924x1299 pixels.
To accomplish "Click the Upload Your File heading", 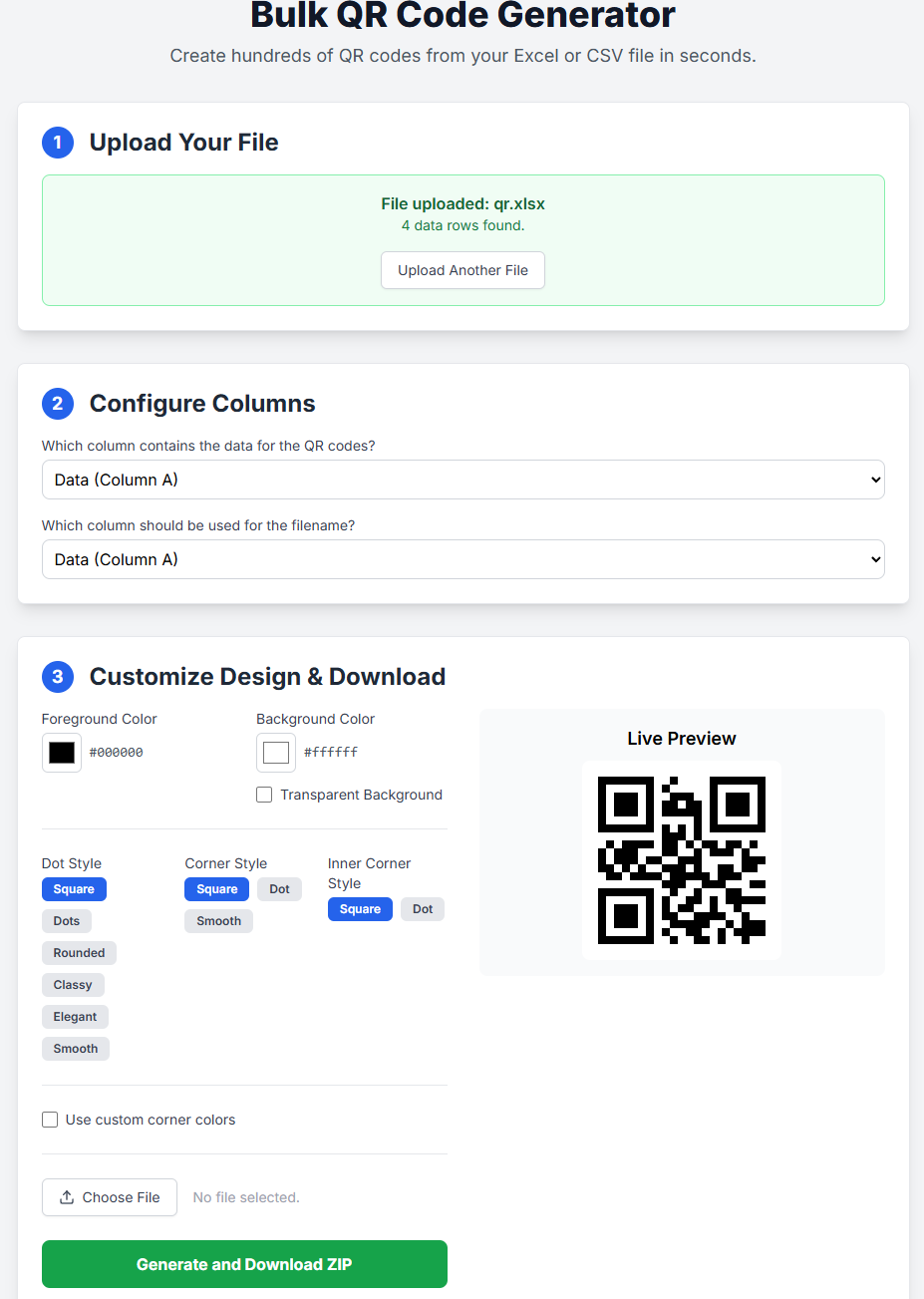I will coord(184,143).
